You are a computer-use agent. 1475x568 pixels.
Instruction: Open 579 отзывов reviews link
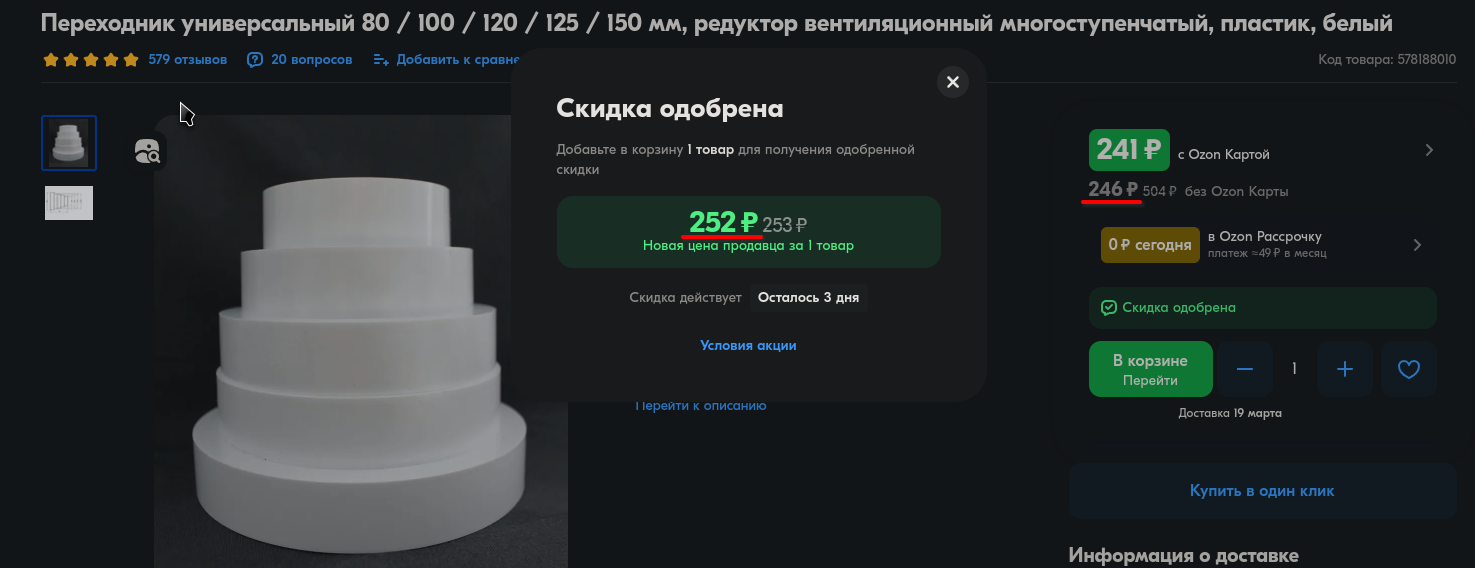[187, 60]
